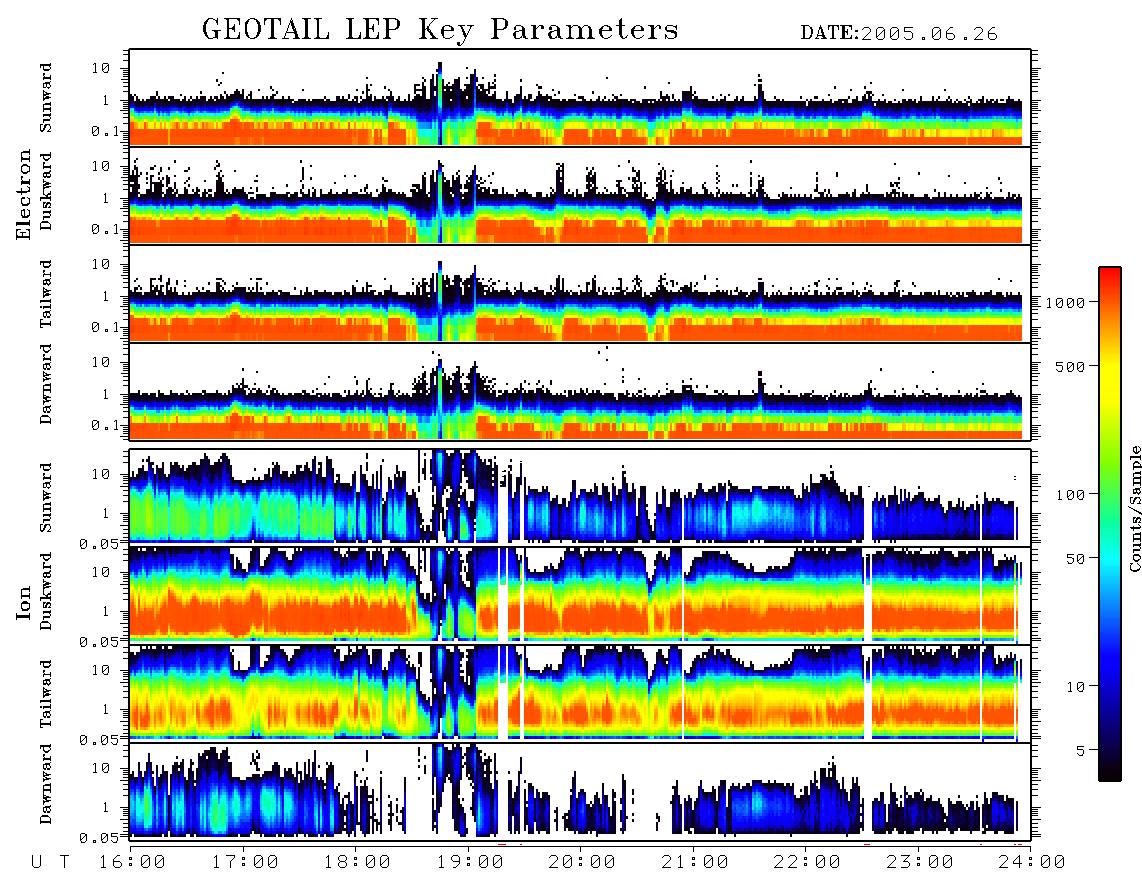This screenshot has width=1142, height=880.
Task: Open the Ion Duskward spectrogram panel
Action: pos(580,595)
